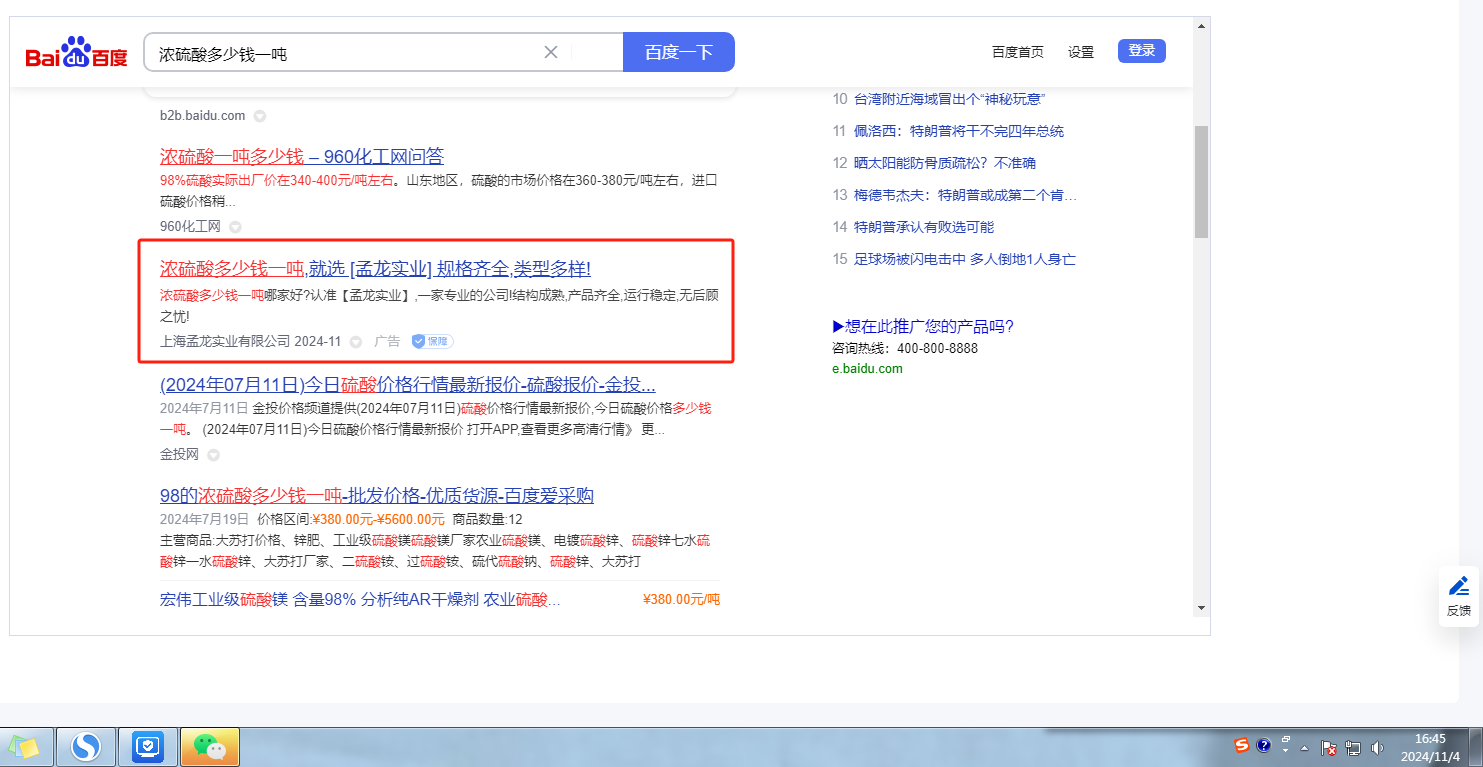Image resolution: width=1483 pixels, height=767 pixels.
Task: Open WeChat from the taskbar
Action: click(209, 746)
